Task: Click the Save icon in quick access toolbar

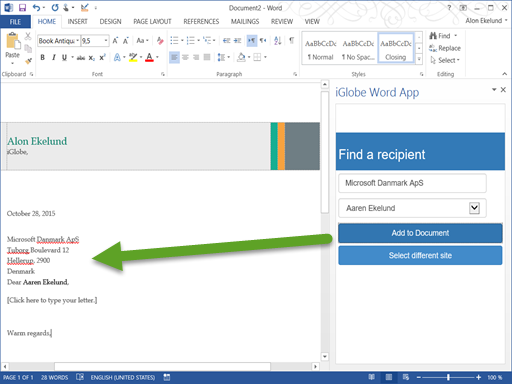Action: [22, 7]
